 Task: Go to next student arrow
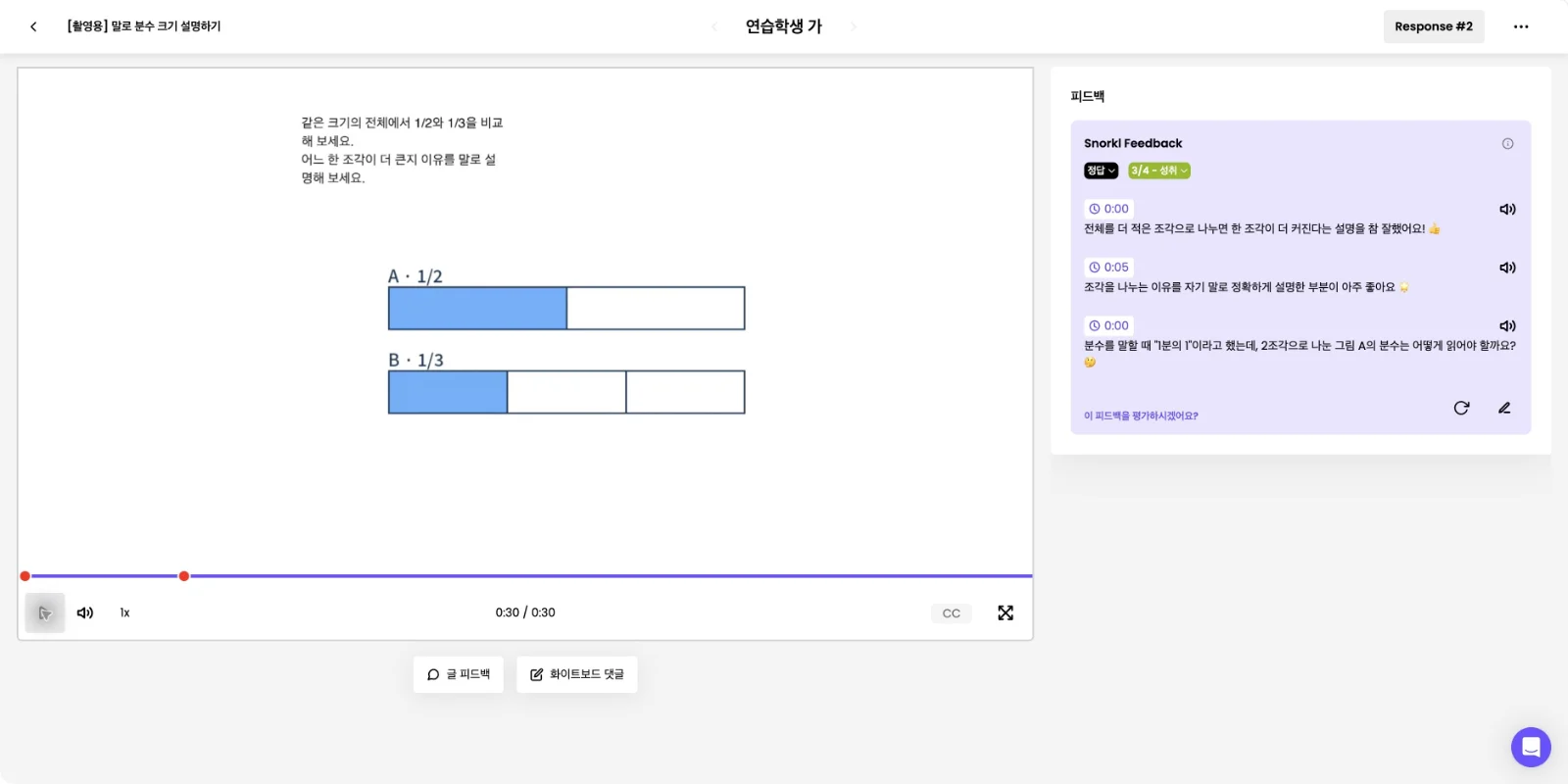tap(853, 26)
